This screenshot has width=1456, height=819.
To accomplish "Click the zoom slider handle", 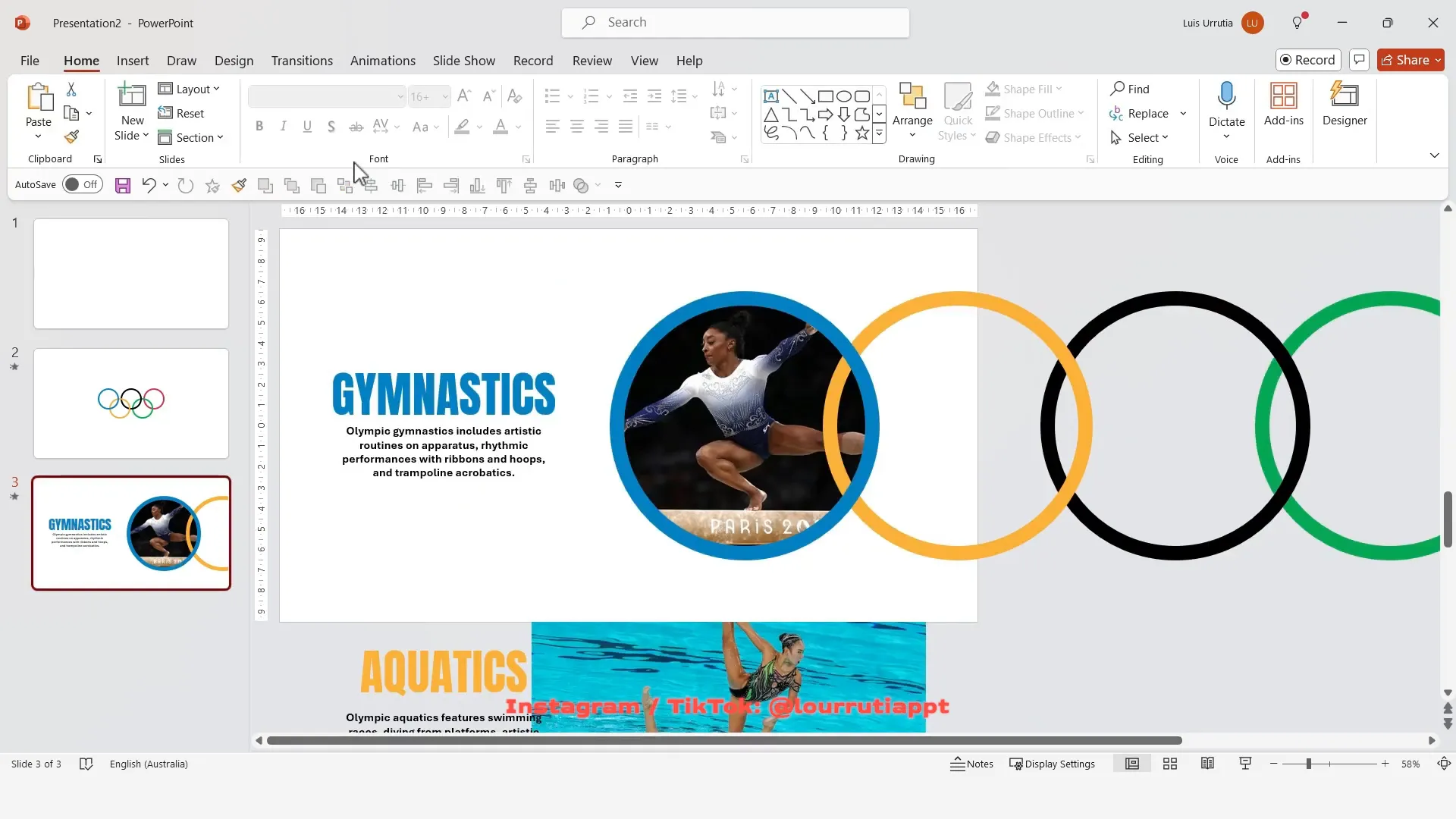I will click(x=1308, y=764).
